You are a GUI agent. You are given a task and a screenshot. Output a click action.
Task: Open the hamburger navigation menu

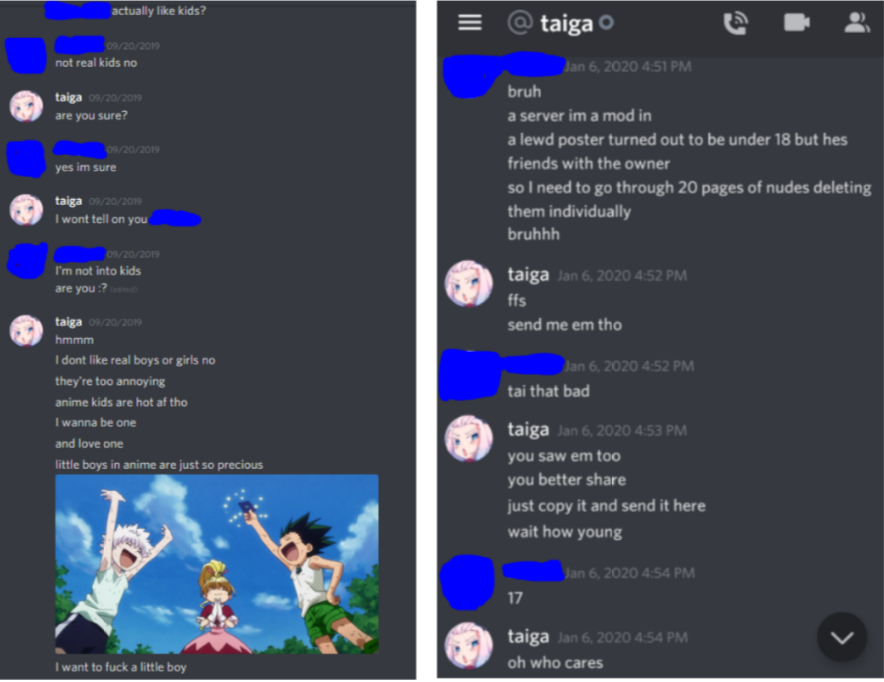coord(470,23)
